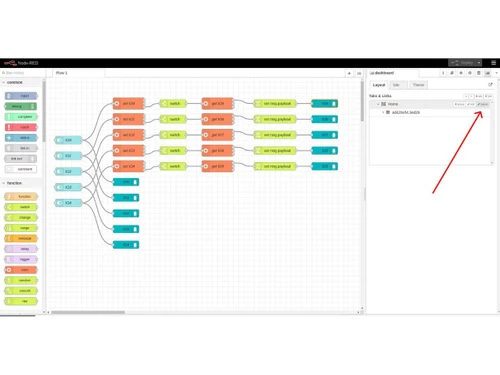The height and width of the screenshot is (375, 500).
Task: Click the Deploy button
Action: 463,63
